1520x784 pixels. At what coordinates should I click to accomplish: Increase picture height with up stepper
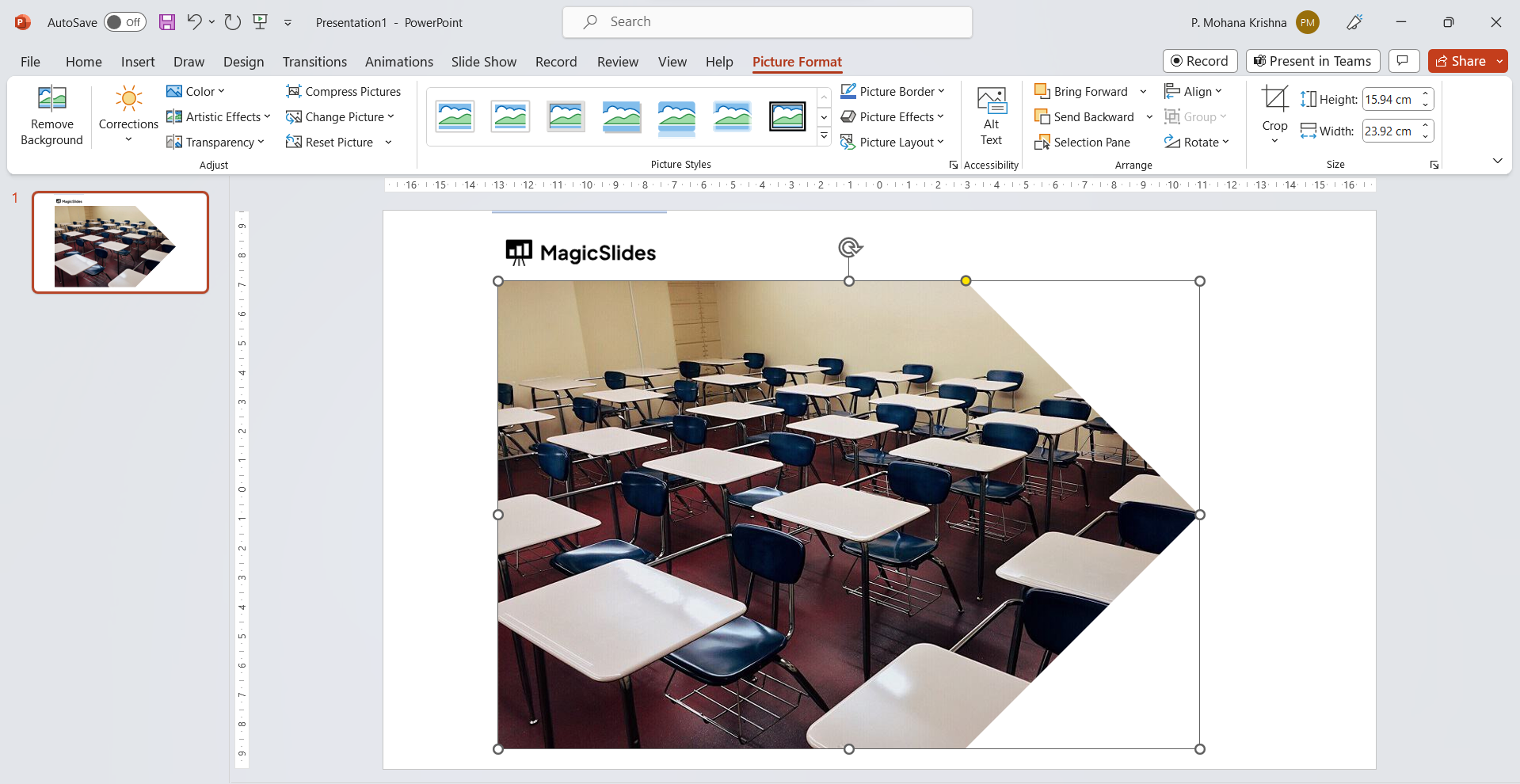click(x=1426, y=93)
